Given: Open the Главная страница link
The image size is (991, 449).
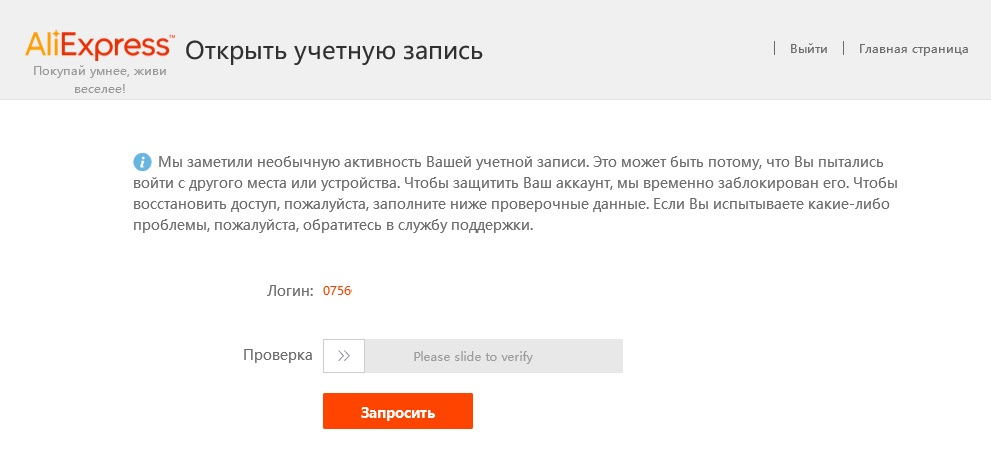Looking at the screenshot, I should tap(913, 49).
